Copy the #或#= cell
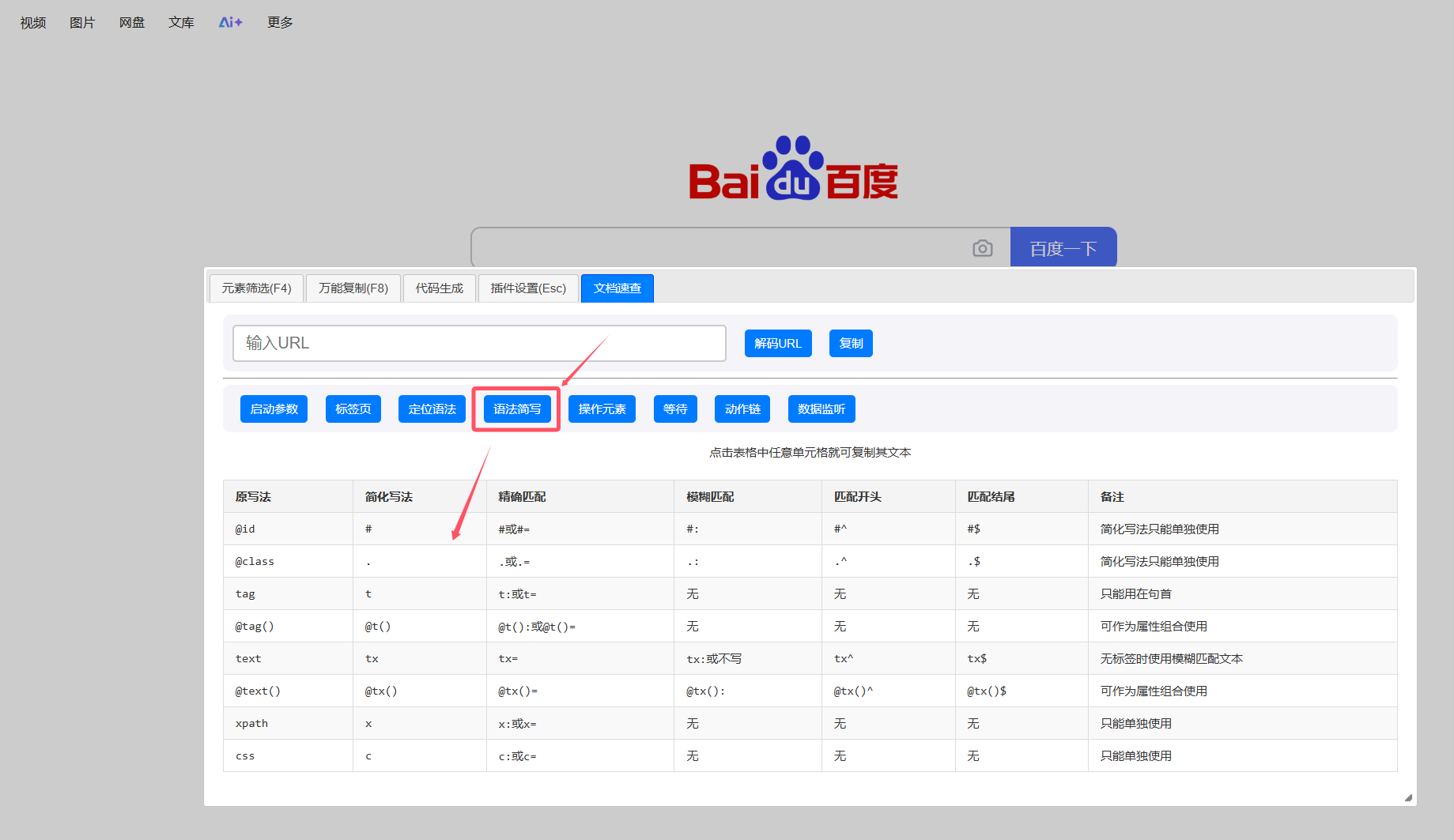 580,529
